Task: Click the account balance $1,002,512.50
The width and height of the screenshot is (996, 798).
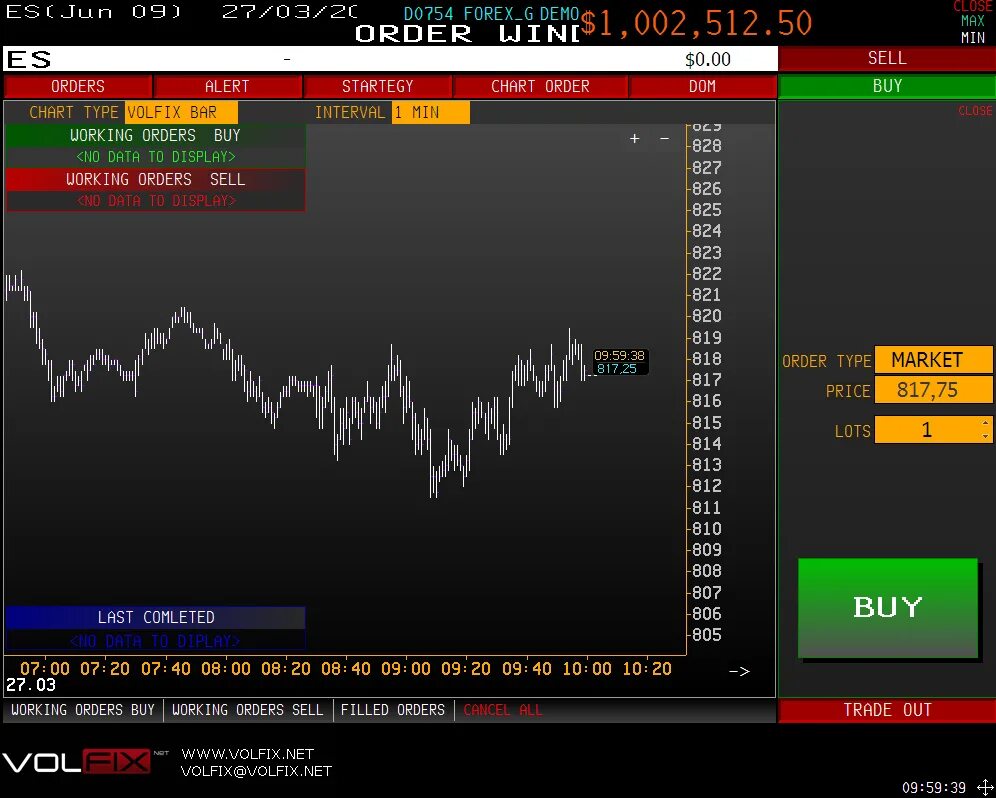Action: [x=696, y=24]
